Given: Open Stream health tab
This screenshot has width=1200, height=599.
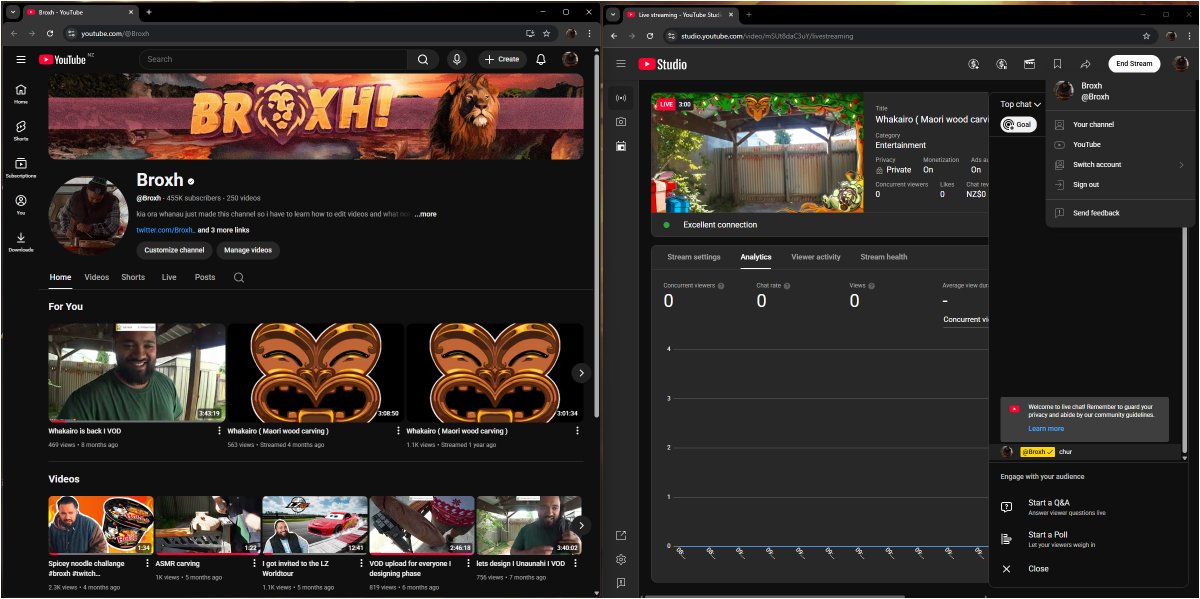Looking at the screenshot, I should [x=884, y=257].
